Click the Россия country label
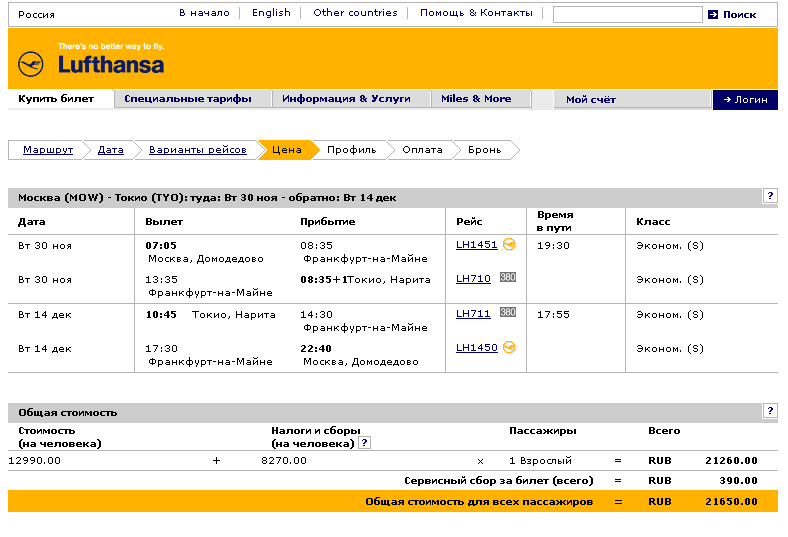Viewport: 788px width, 537px height. (36, 15)
